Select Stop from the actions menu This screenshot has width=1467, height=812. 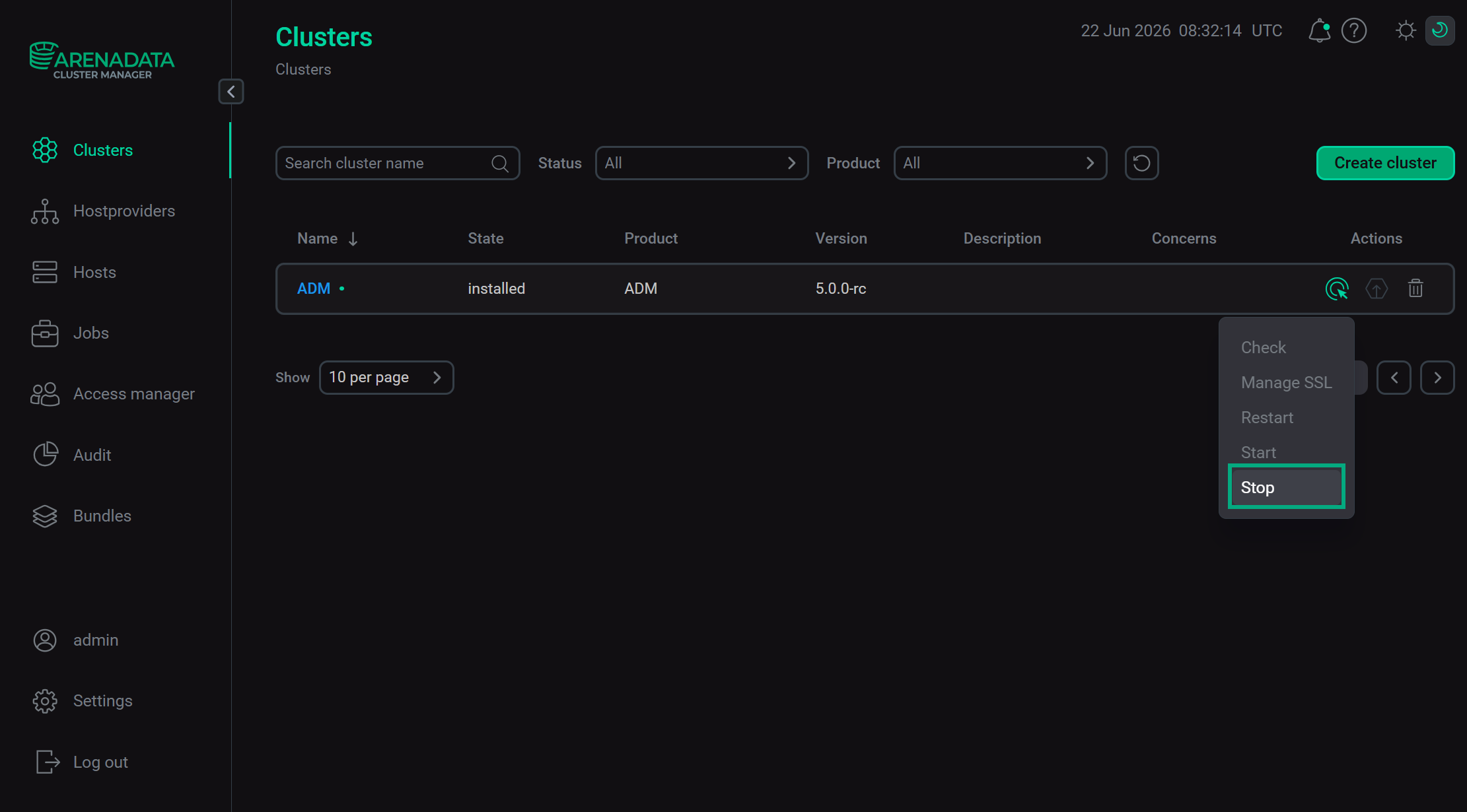1286,487
